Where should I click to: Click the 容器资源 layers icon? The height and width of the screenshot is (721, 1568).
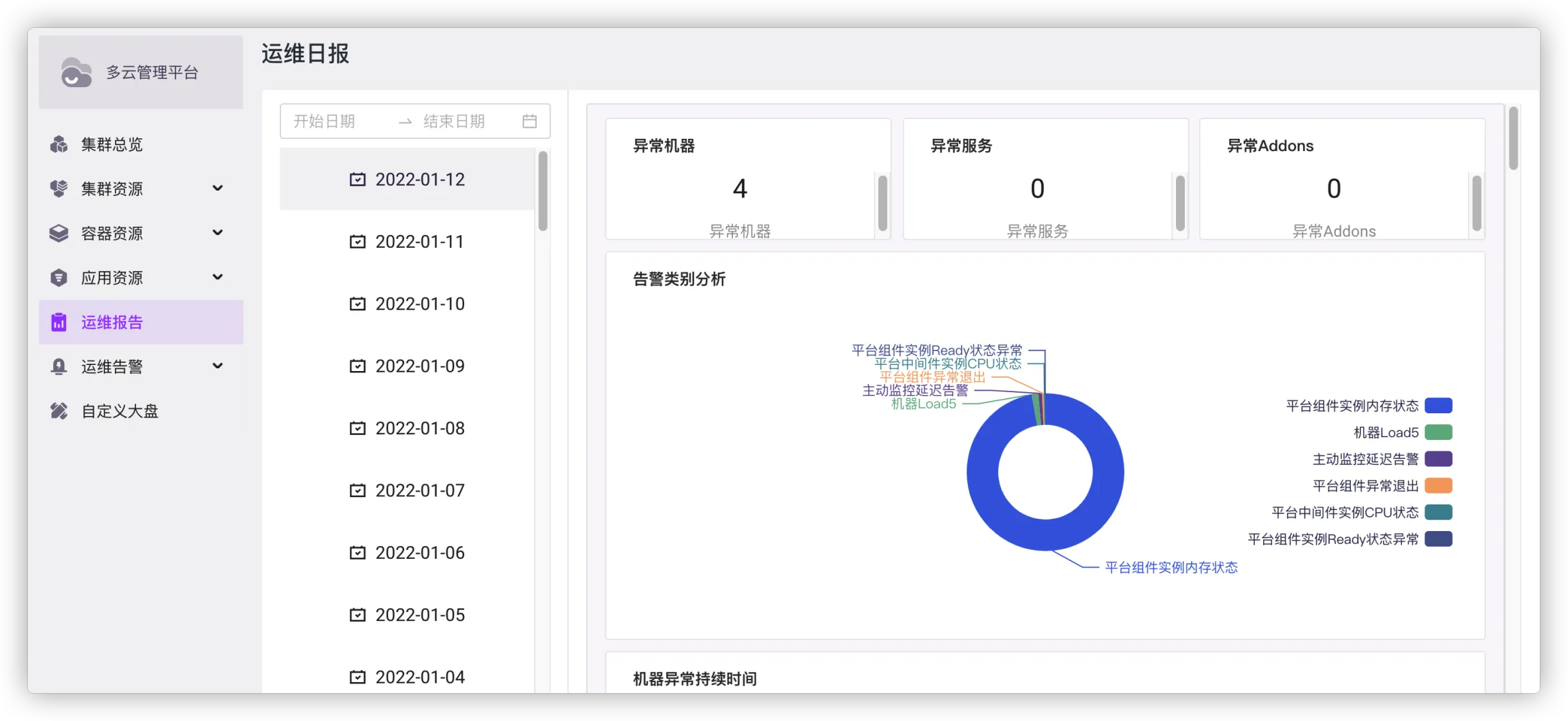click(x=59, y=234)
